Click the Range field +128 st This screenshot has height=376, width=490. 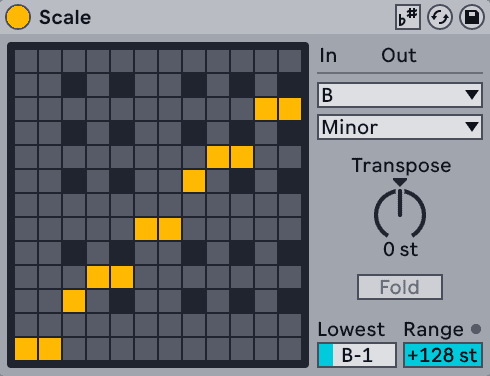[443, 355]
